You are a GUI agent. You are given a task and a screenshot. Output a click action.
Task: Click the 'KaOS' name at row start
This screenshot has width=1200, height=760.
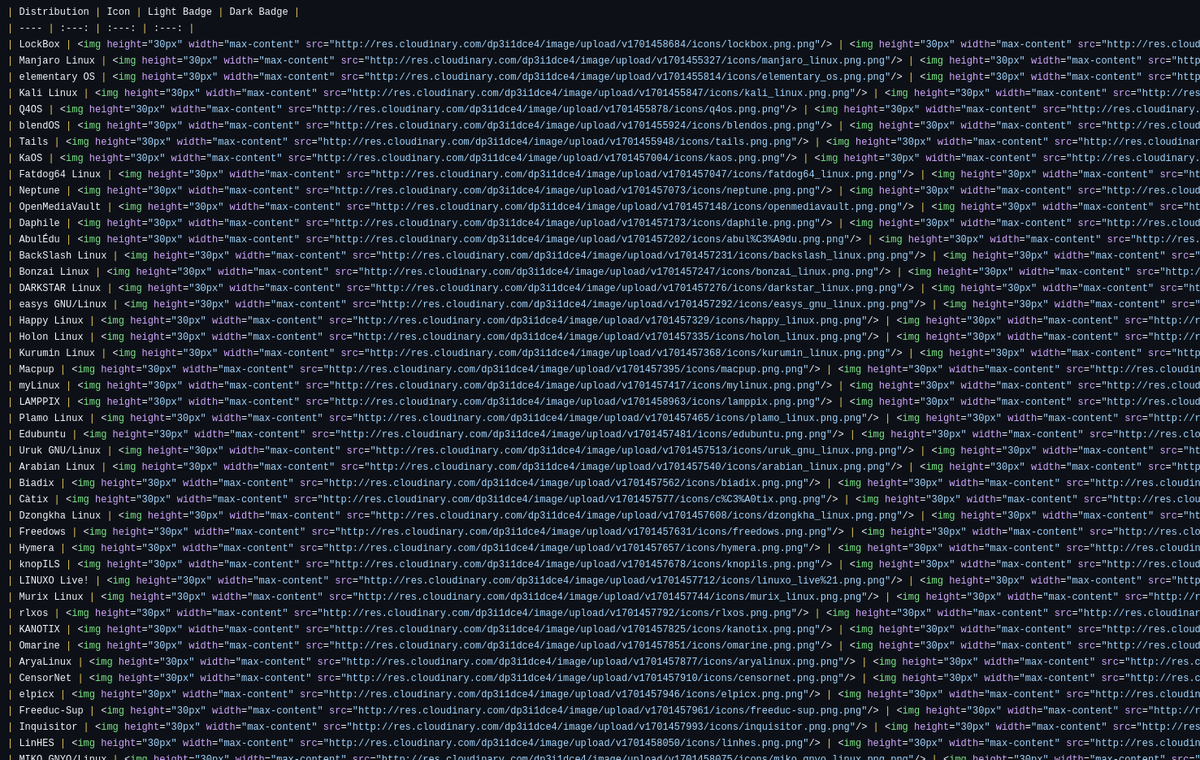tap(31, 158)
